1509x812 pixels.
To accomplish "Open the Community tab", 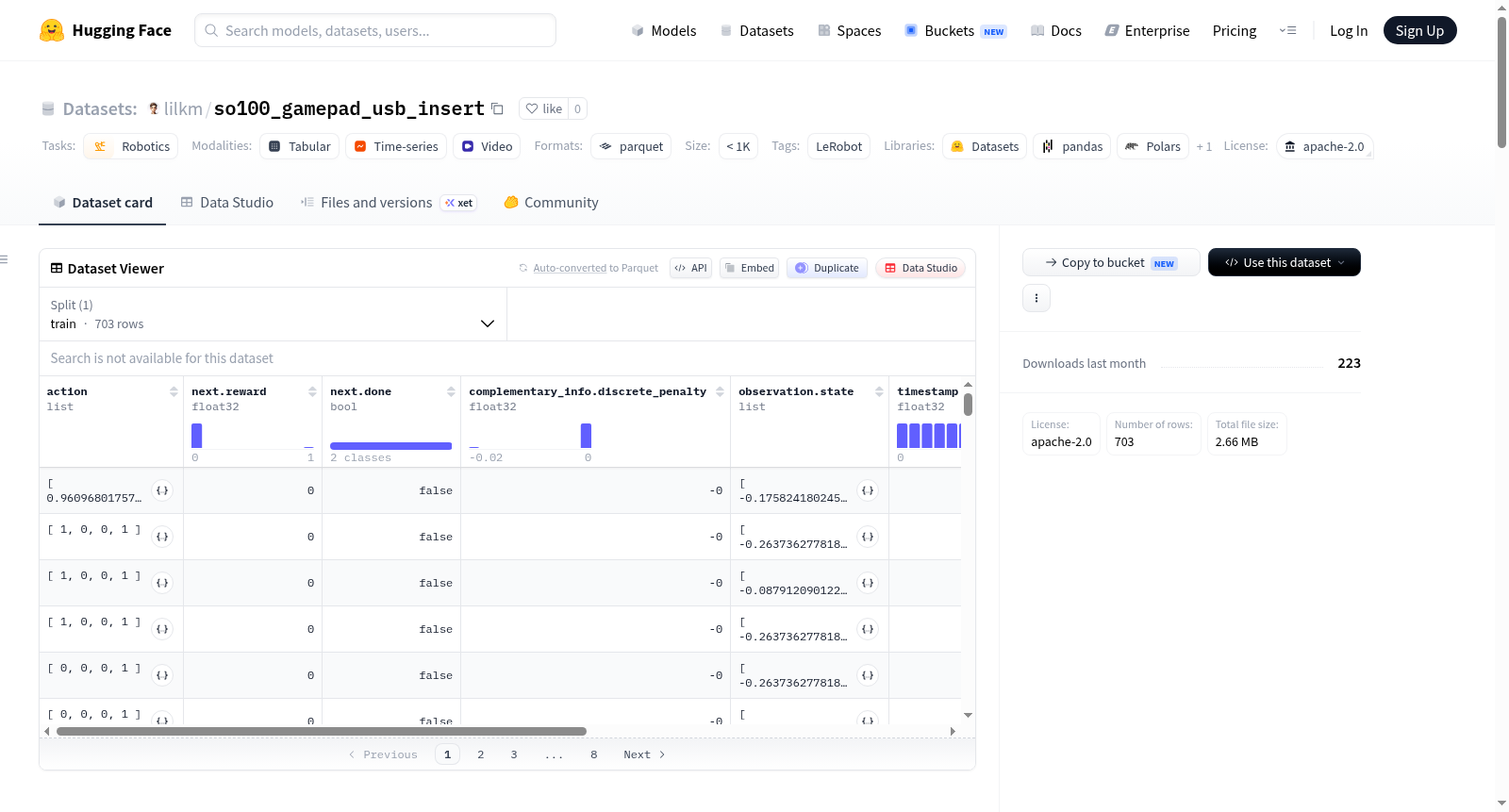I will tap(551, 203).
